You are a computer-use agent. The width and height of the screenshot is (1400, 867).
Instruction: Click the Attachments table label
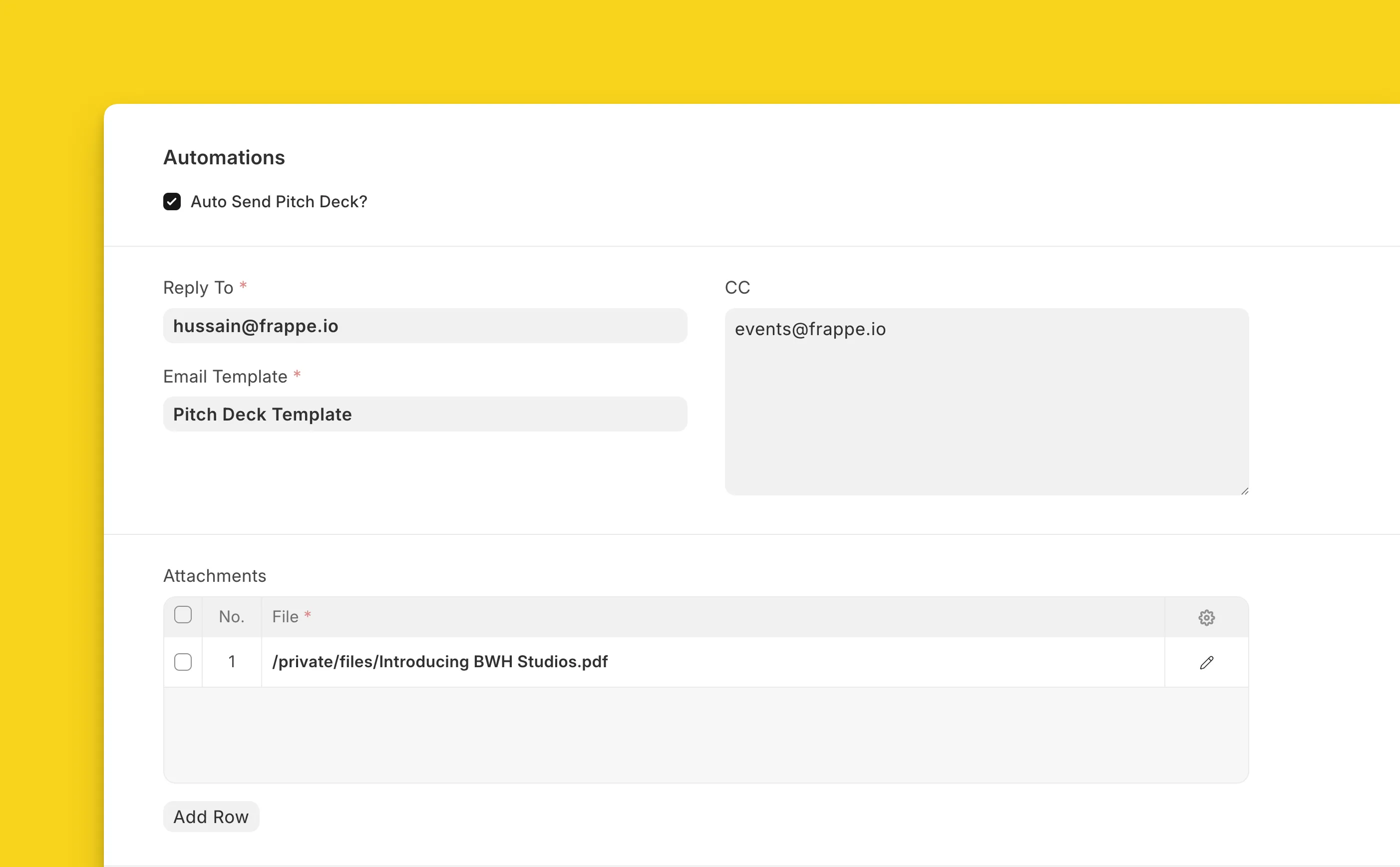[x=214, y=576]
